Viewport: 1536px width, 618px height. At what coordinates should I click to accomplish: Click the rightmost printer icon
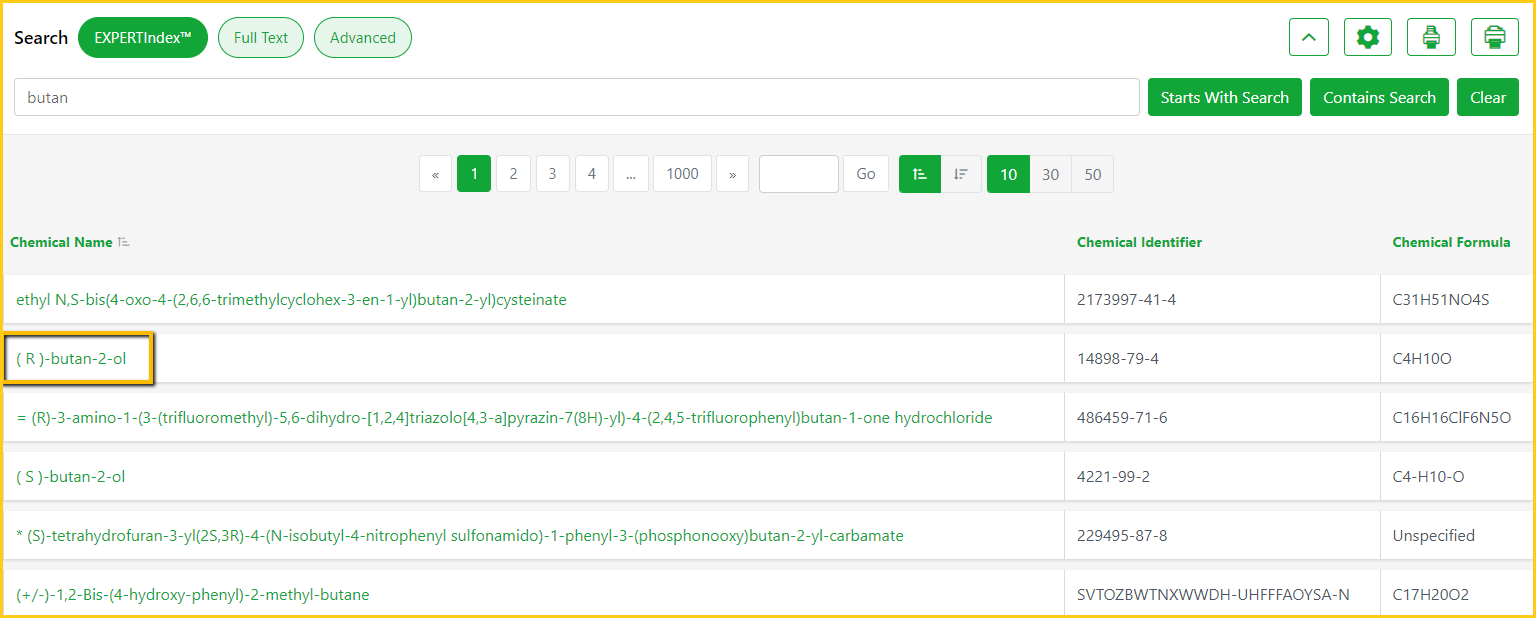click(x=1494, y=38)
